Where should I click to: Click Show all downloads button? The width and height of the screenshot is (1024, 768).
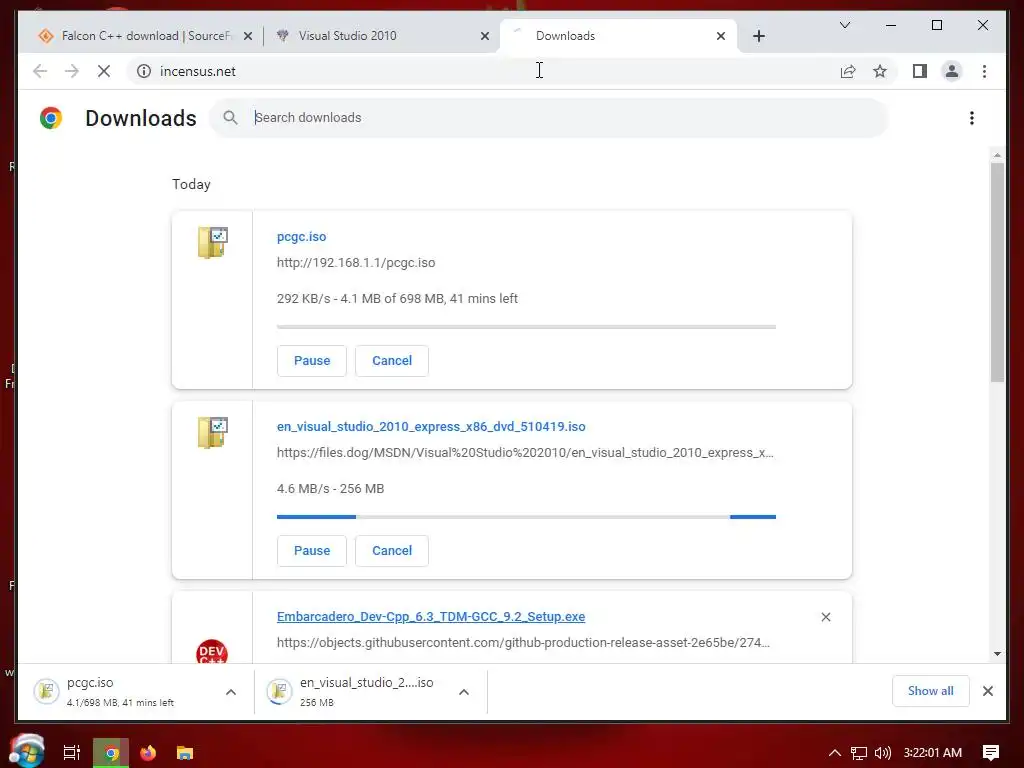tap(930, 691)
